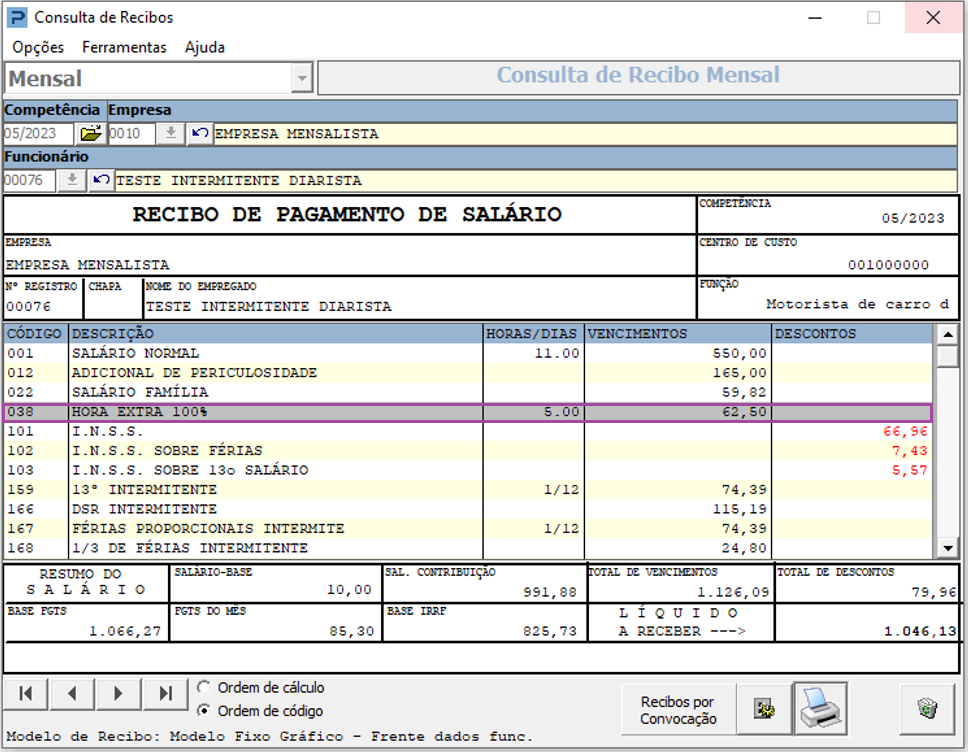This screenshot has height=752, width=968.
Task: Select the Ordem de cálculo radio button
Action: point(204,687)
